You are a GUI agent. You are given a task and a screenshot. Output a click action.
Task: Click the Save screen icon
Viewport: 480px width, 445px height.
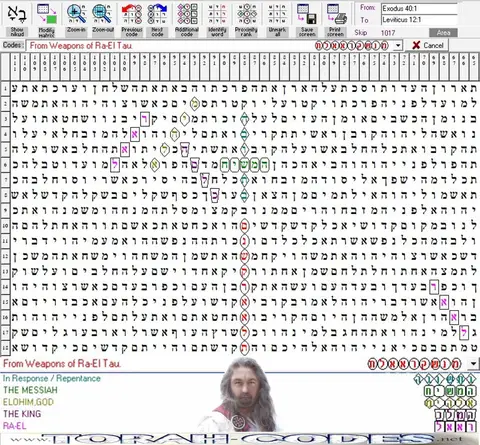[307, 14]
